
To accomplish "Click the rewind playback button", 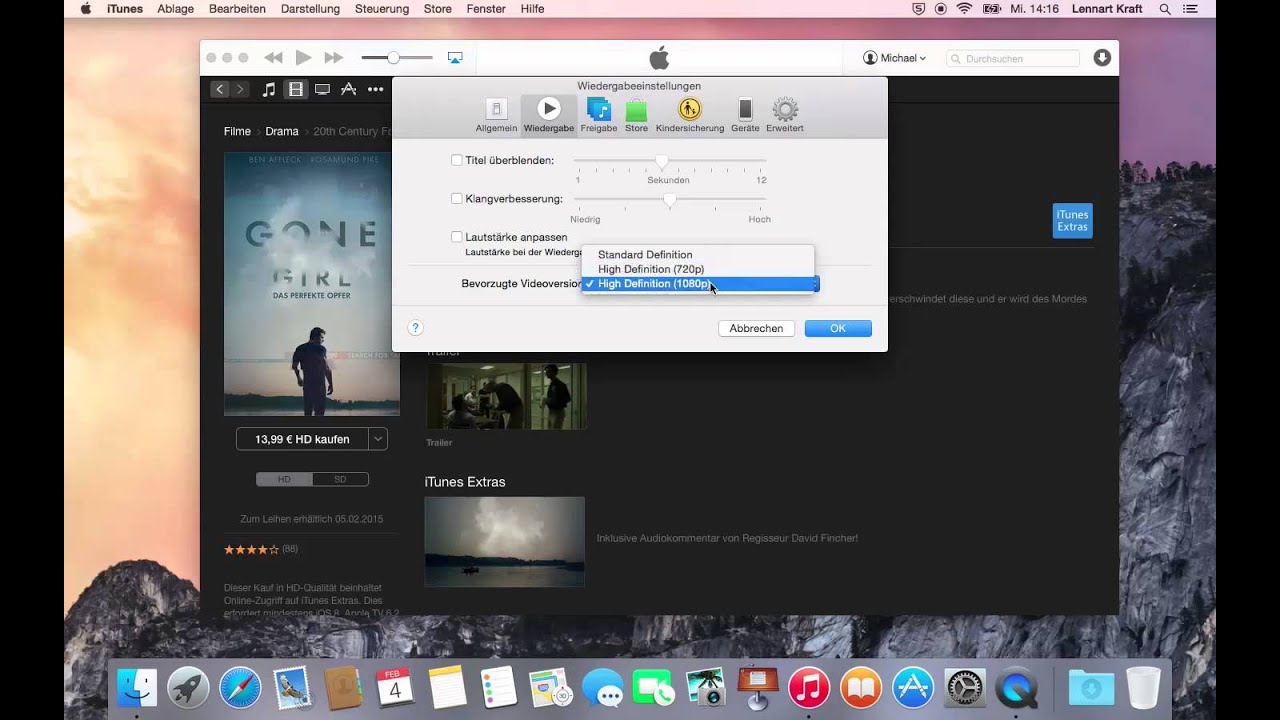I will point(273,58).
